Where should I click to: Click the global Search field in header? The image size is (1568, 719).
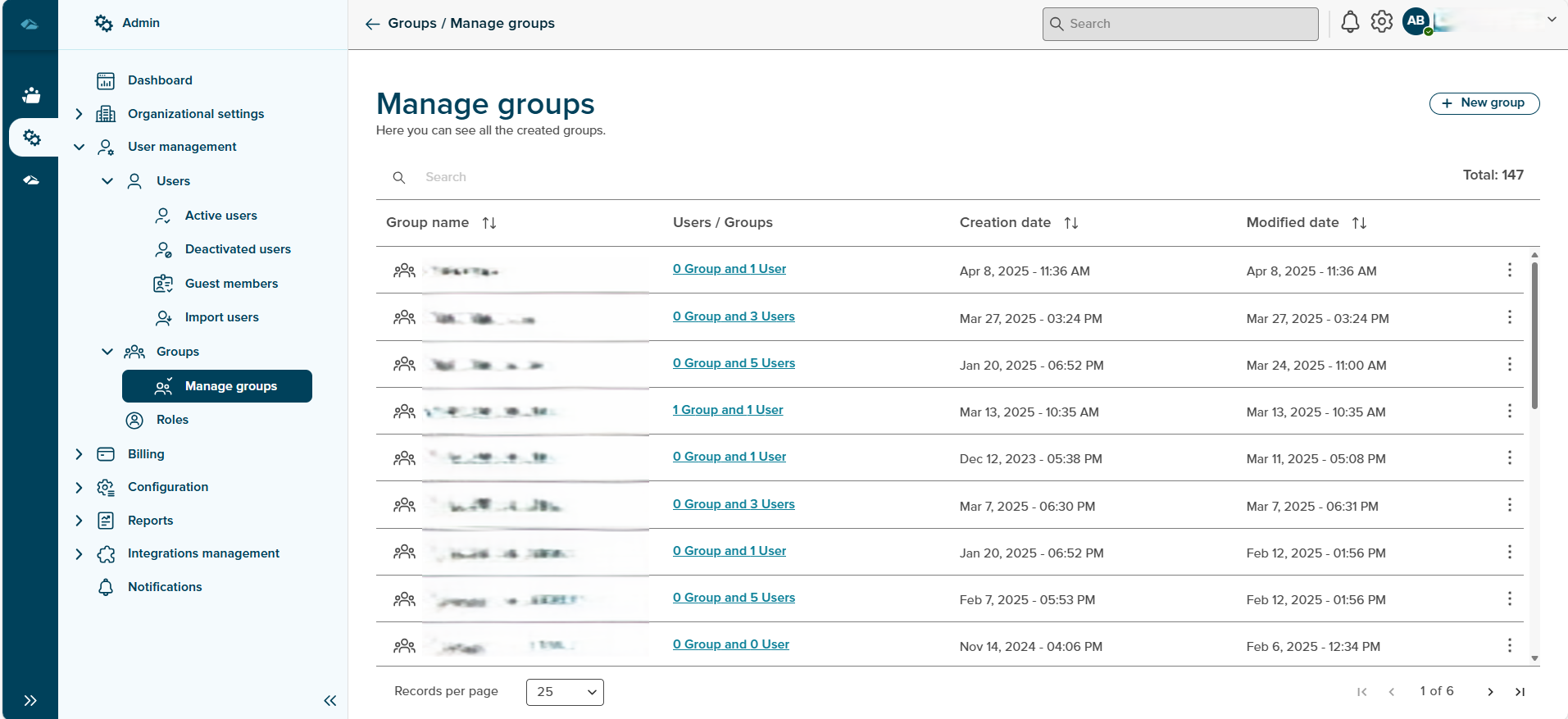(x=1180, y=24)
